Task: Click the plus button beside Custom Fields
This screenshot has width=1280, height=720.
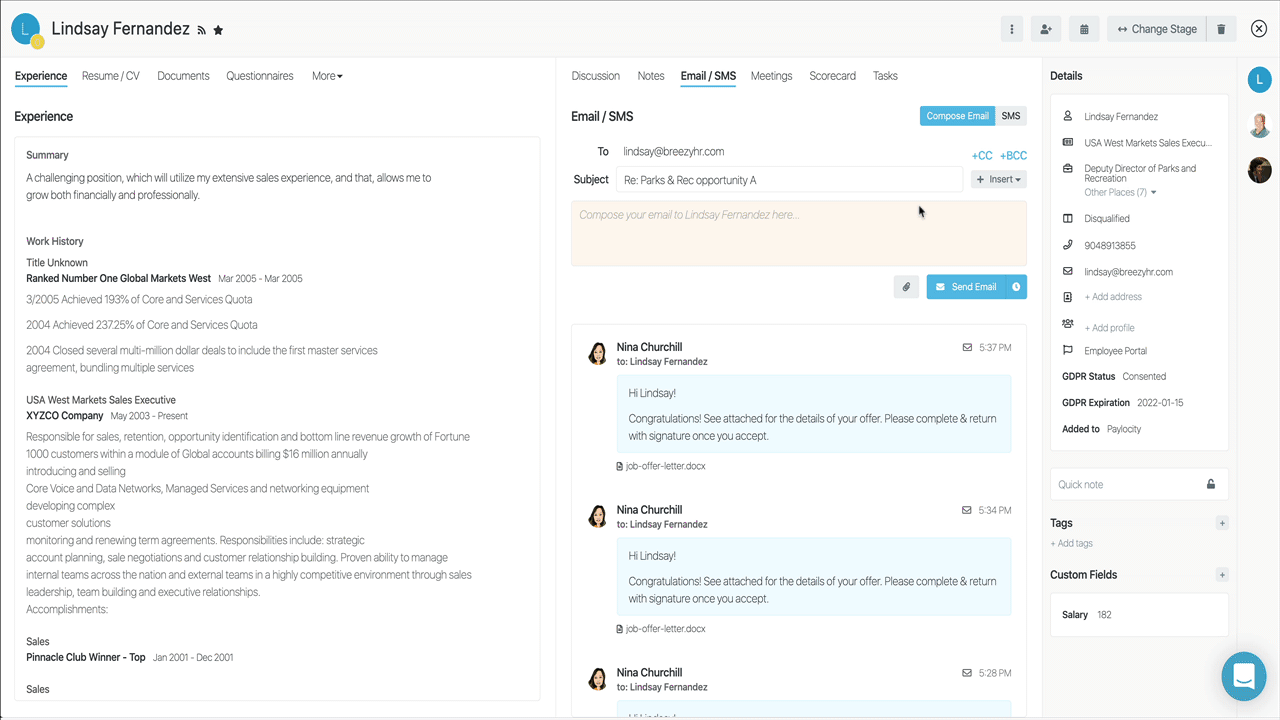Action: [1222, 575]
